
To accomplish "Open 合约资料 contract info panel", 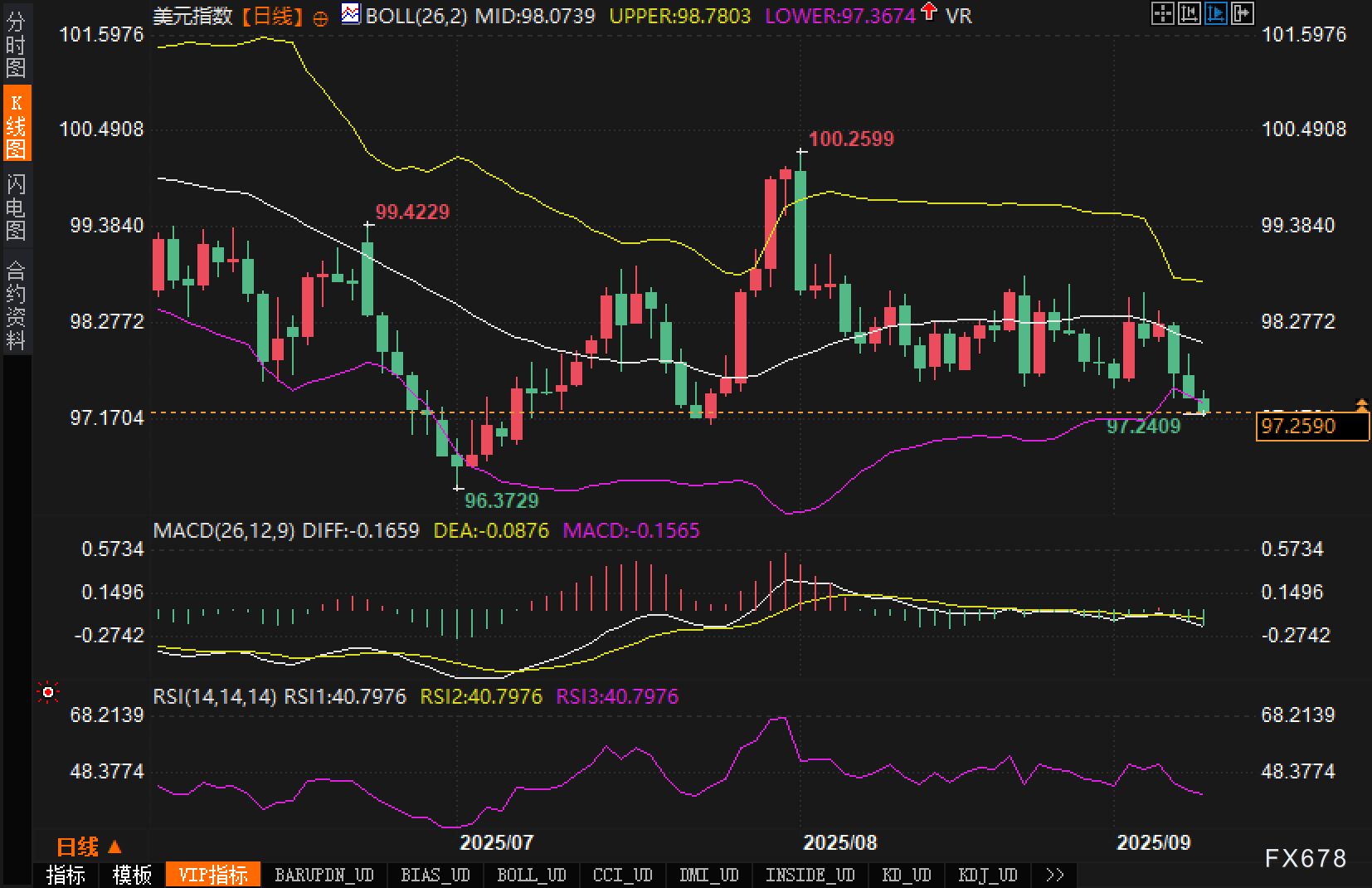I will pyautogui.click(x=16, y=305).
